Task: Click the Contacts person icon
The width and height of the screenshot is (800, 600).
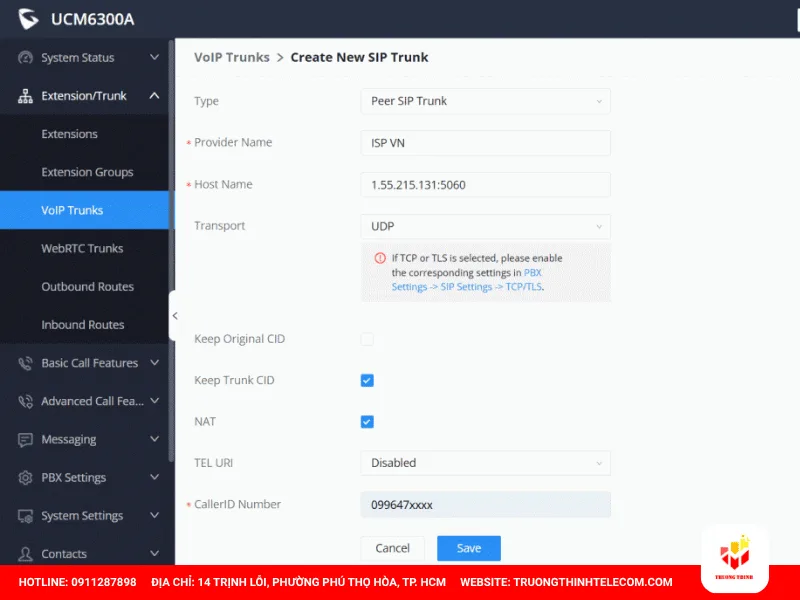Action: click(25, 554)
